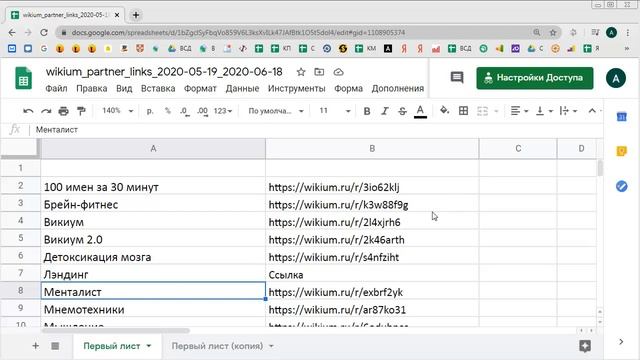Collapse the menus with the up chevron

click(x=592, y=111)
